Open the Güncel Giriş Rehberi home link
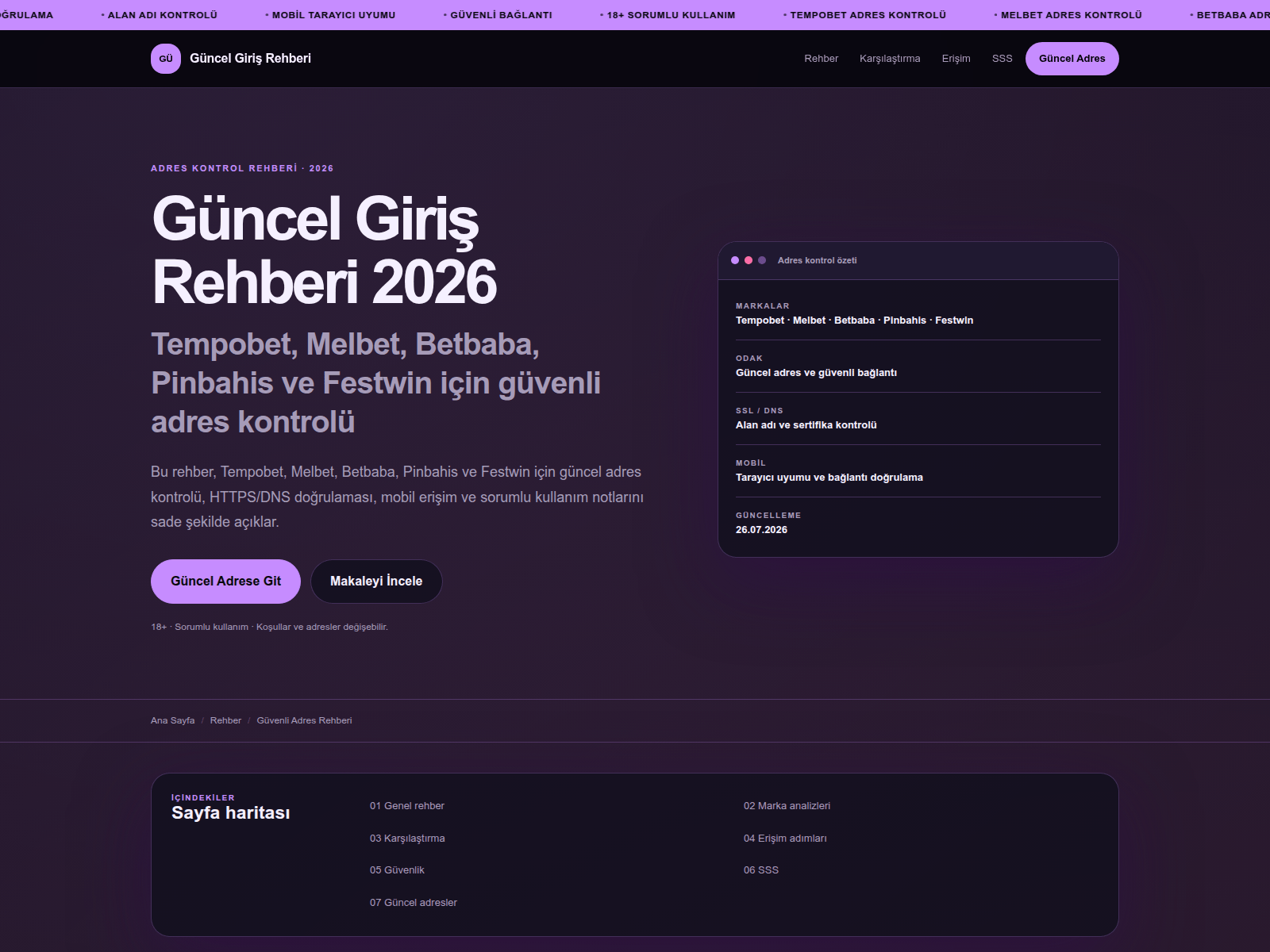The width and height of the screenshot is (1270, 952). (x=231, y=59)
